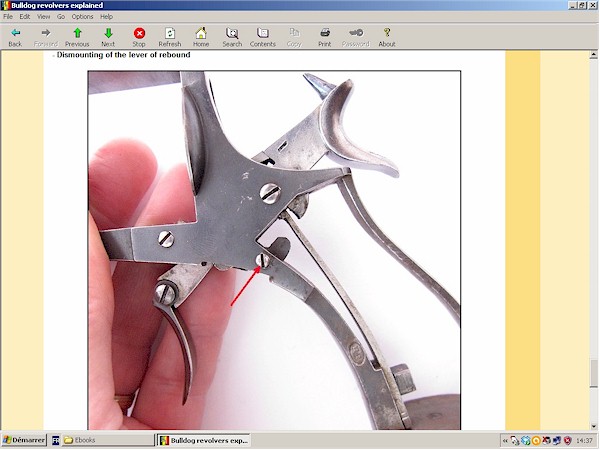600x450 pixels.
Task: Click the vertical scrollbar thumb
Action: 593,373
